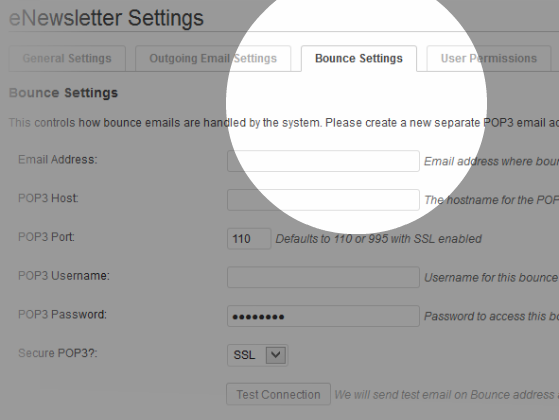Image resolution: width=559 pixels, height=420 pixels.
Task: Click the POP3 Host label
Action: tap(48, 198)
